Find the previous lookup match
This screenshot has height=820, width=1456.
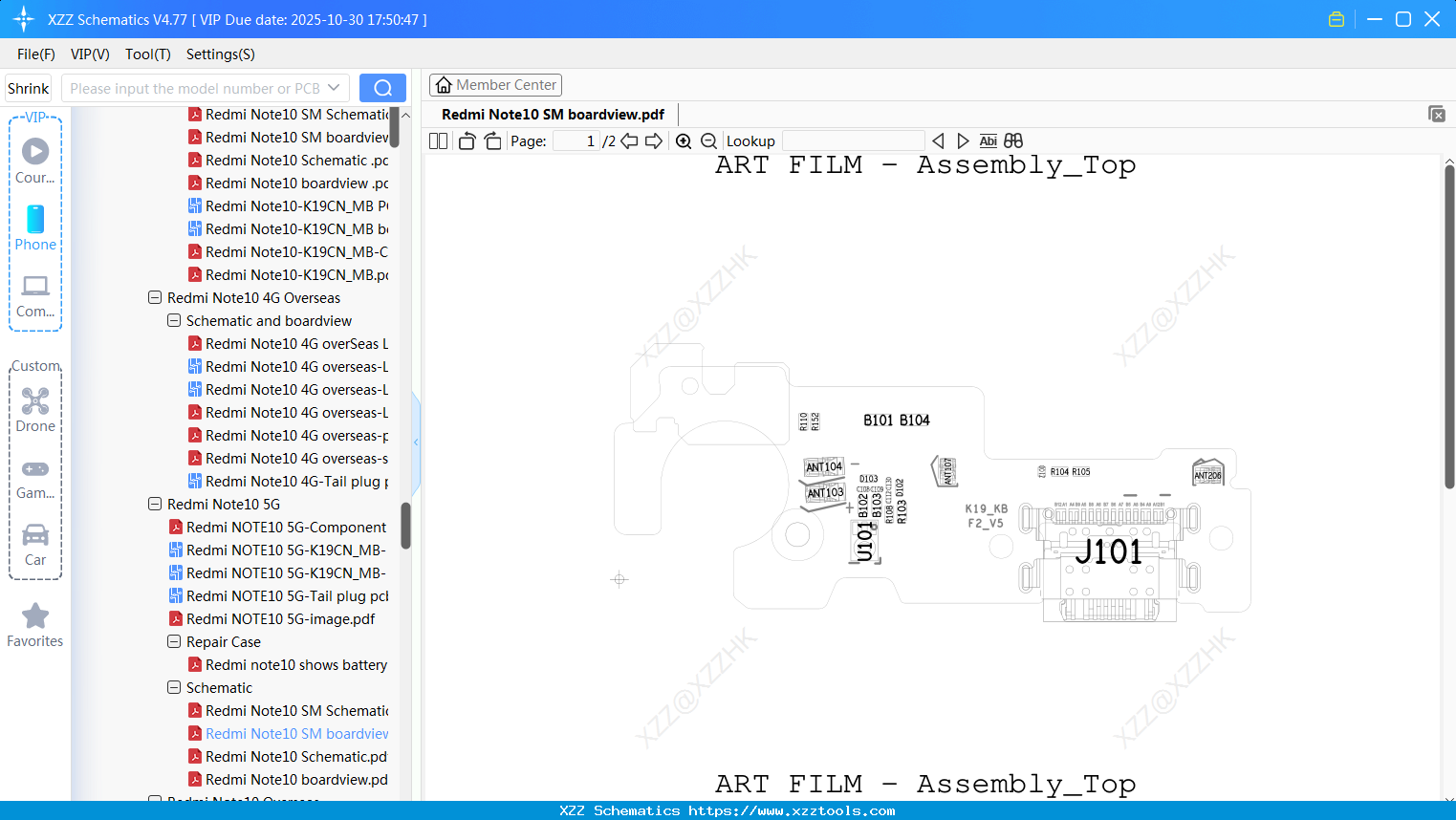click(938, 141)
